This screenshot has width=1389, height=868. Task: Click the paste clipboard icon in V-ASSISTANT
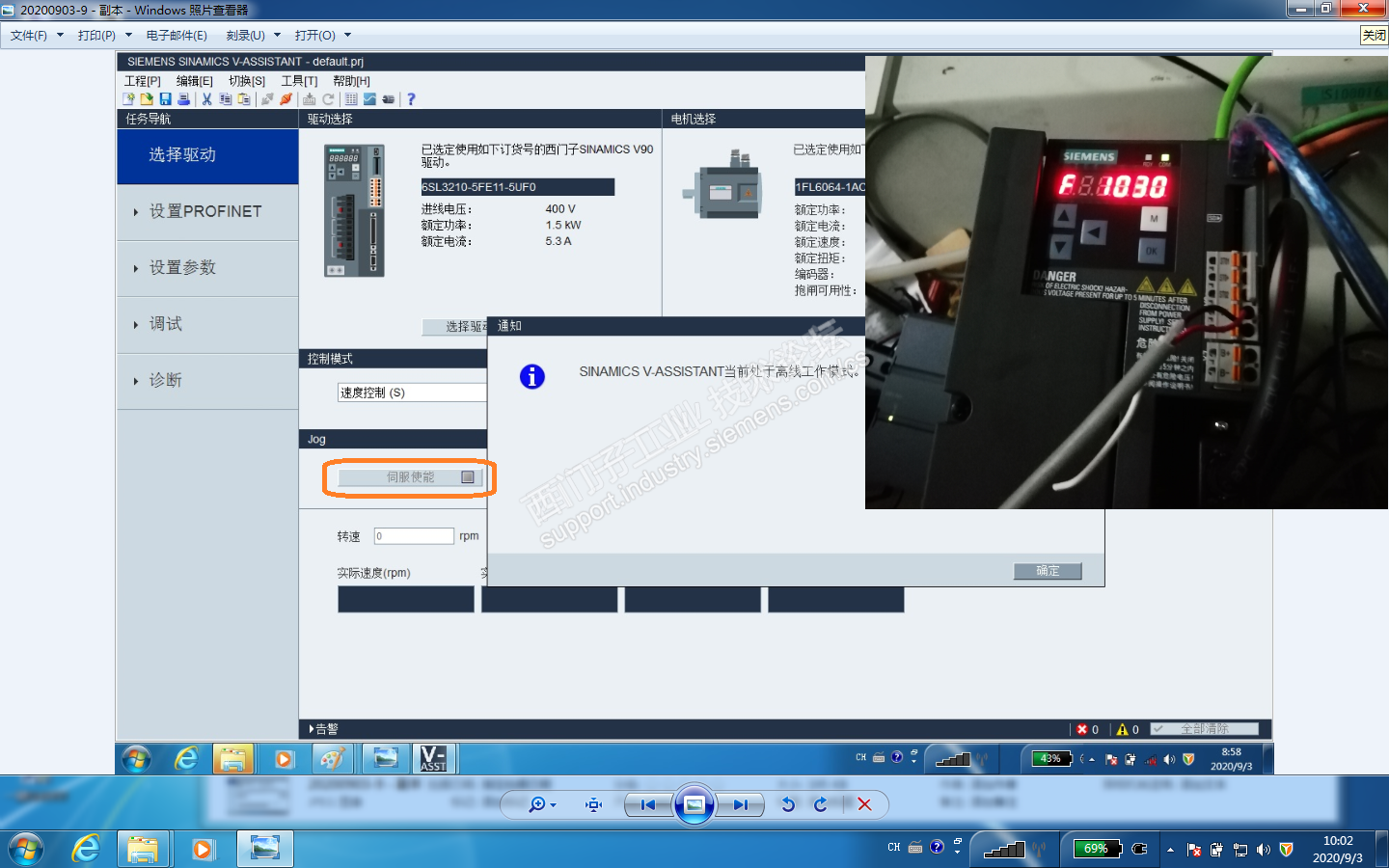tap(243, 99)
